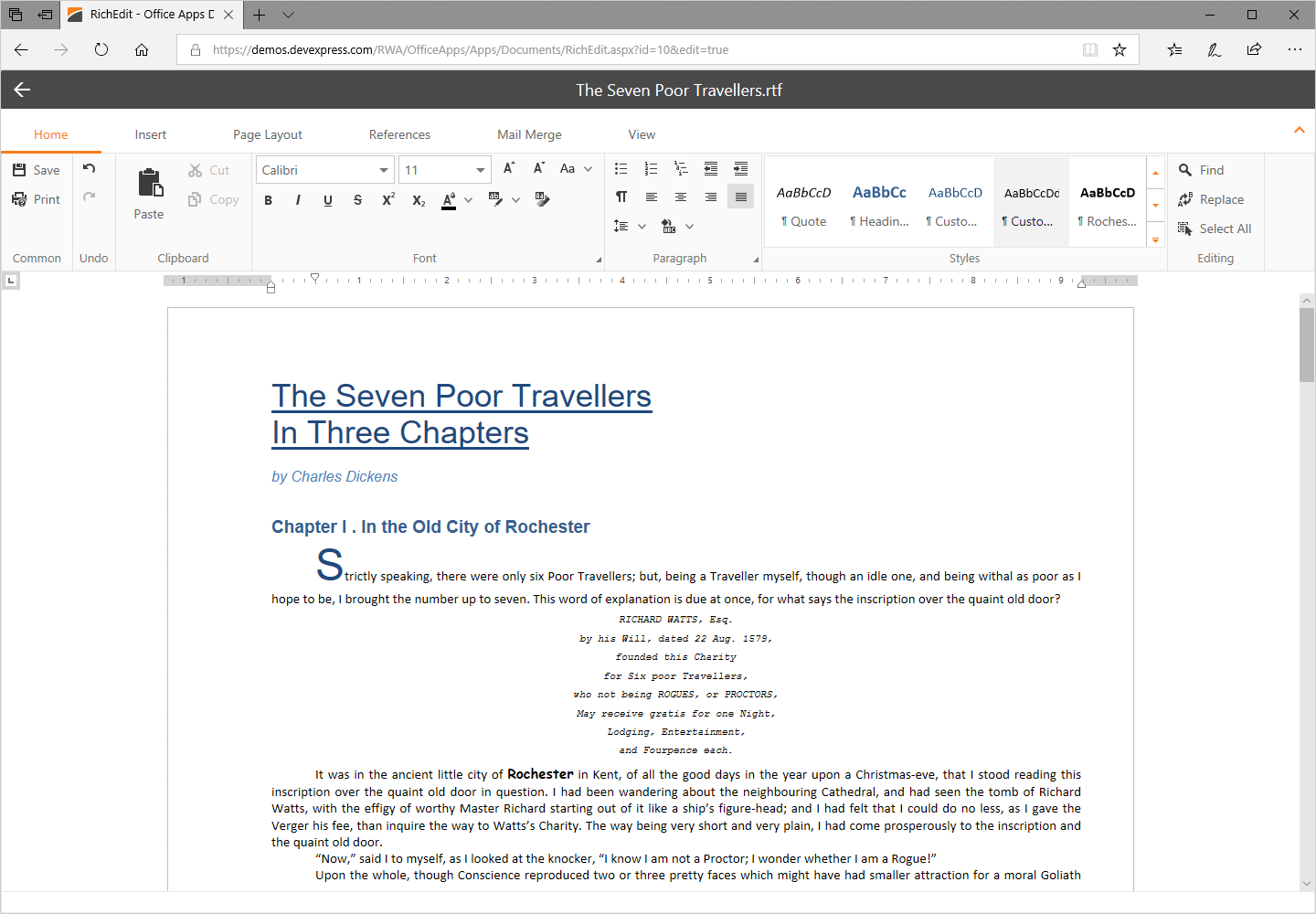Open Find in the Editing group
The width and height of the screenshot is (1316, 914).
pos(1202,170)
